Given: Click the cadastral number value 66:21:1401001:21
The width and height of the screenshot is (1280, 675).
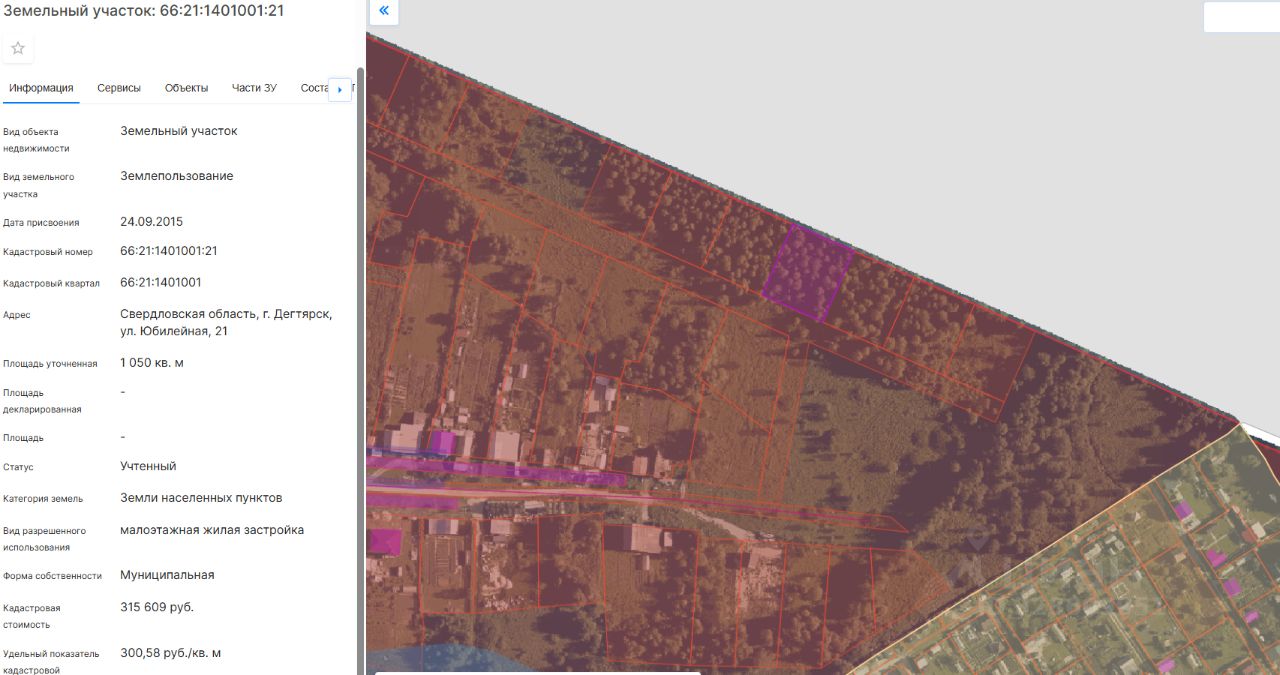Looking at the screenshot, I should pyautogui.click(x=169, y=251).
